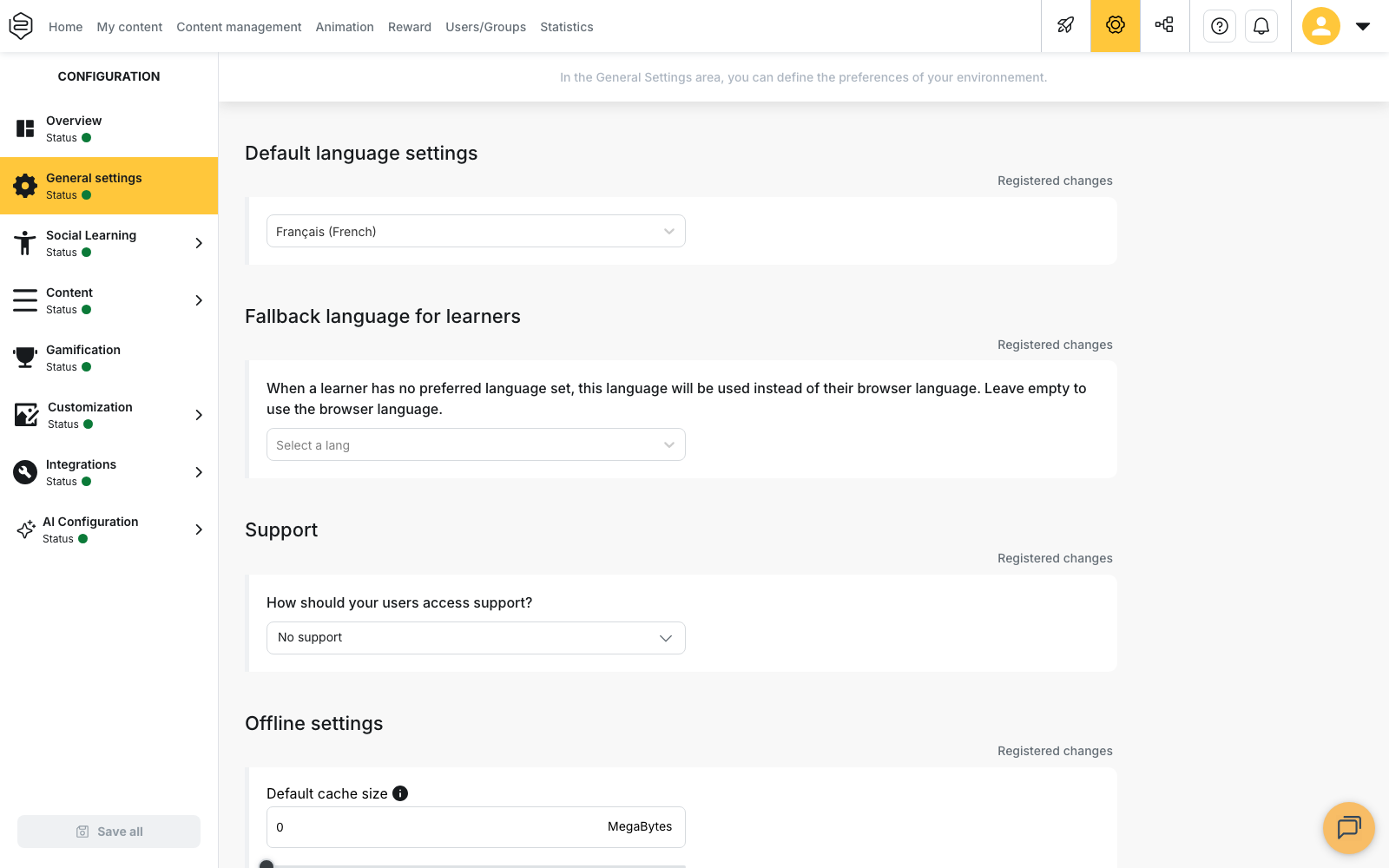
Task: Open the notifications bell
Action: [1261, 26]
